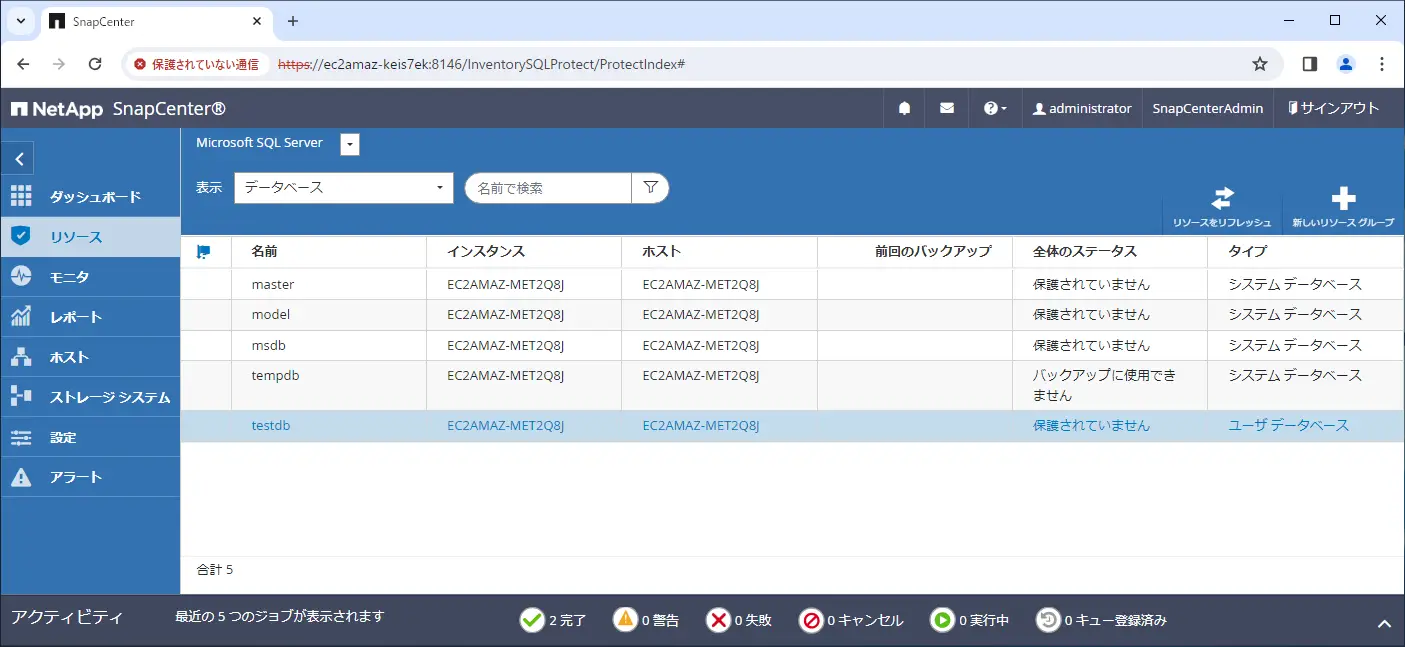The height and width of the screenshot is (647, 1405).
Task: Click the キャンセル canceled jobs icon
Action: click(x=811, y=620)
